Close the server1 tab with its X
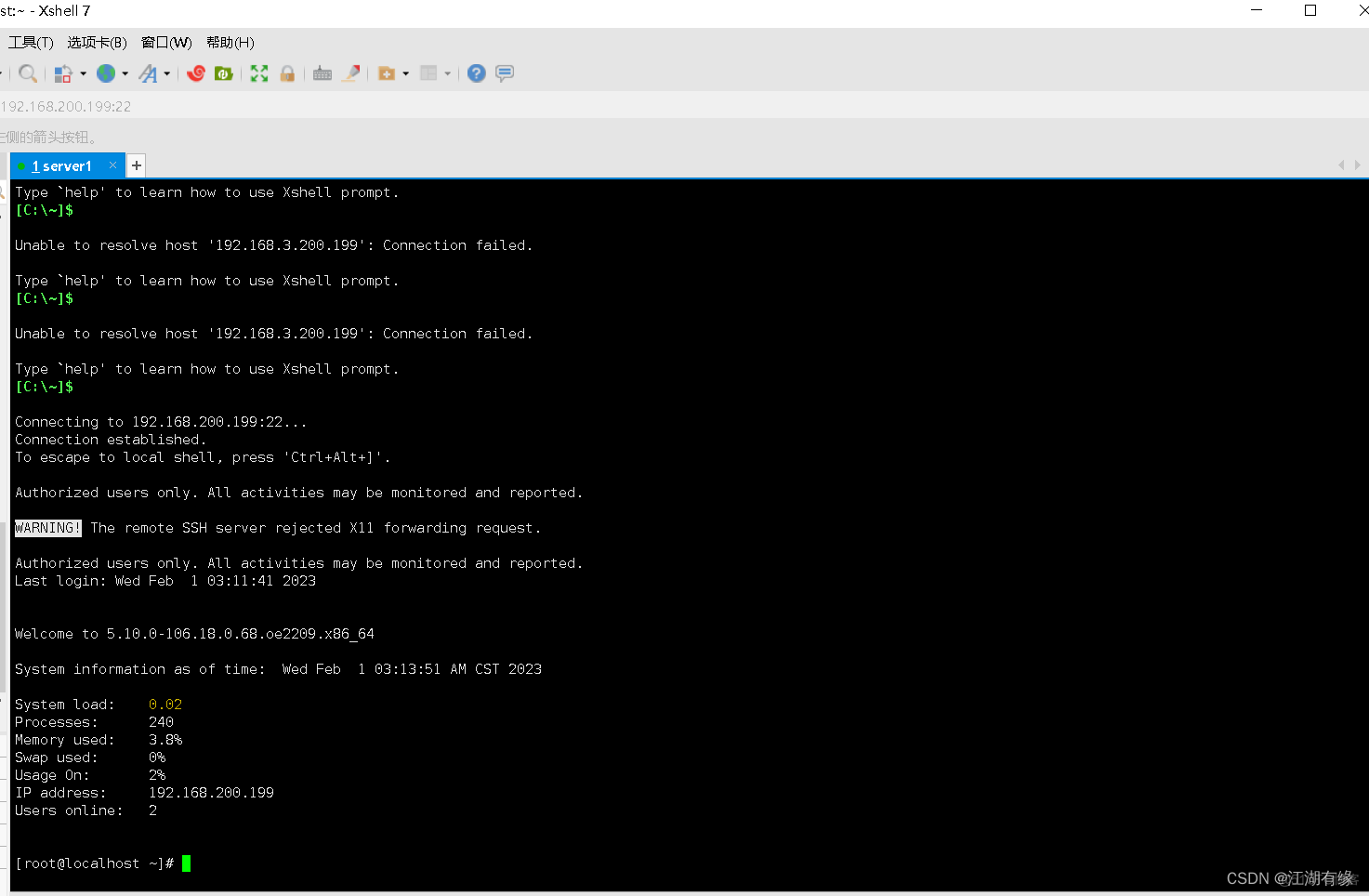Screen dimensions: 1369x896 tap(112, 165)
